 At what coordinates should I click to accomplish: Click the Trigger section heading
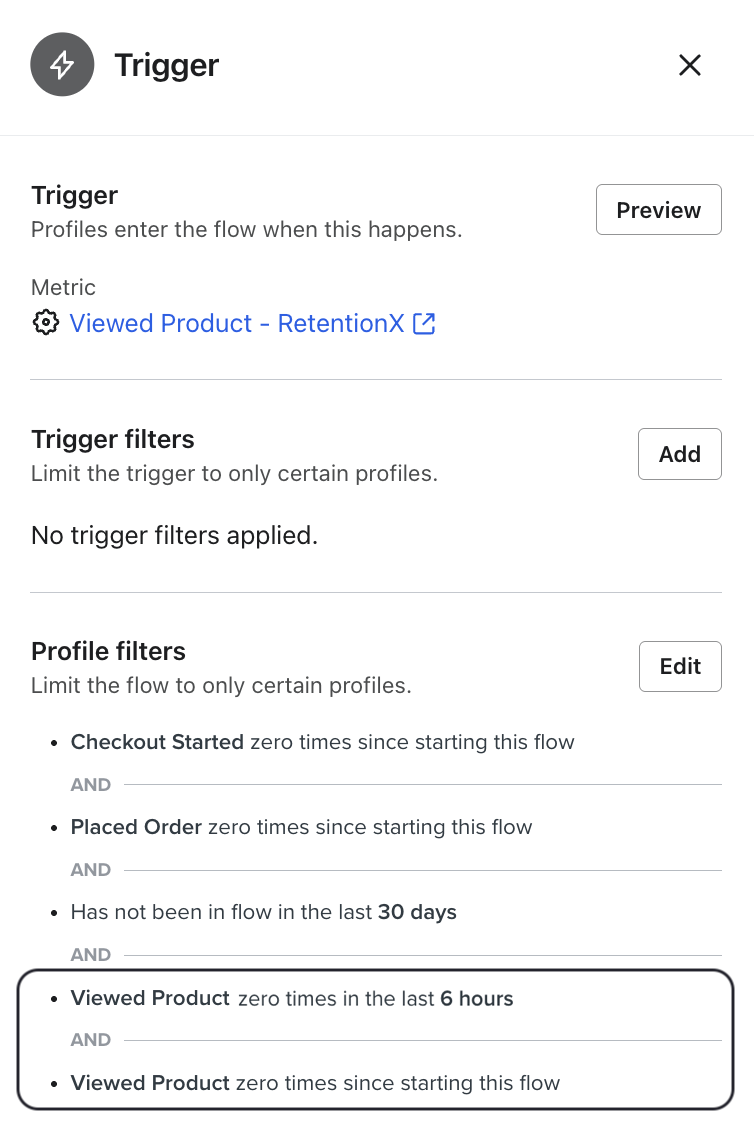point(74,196)
